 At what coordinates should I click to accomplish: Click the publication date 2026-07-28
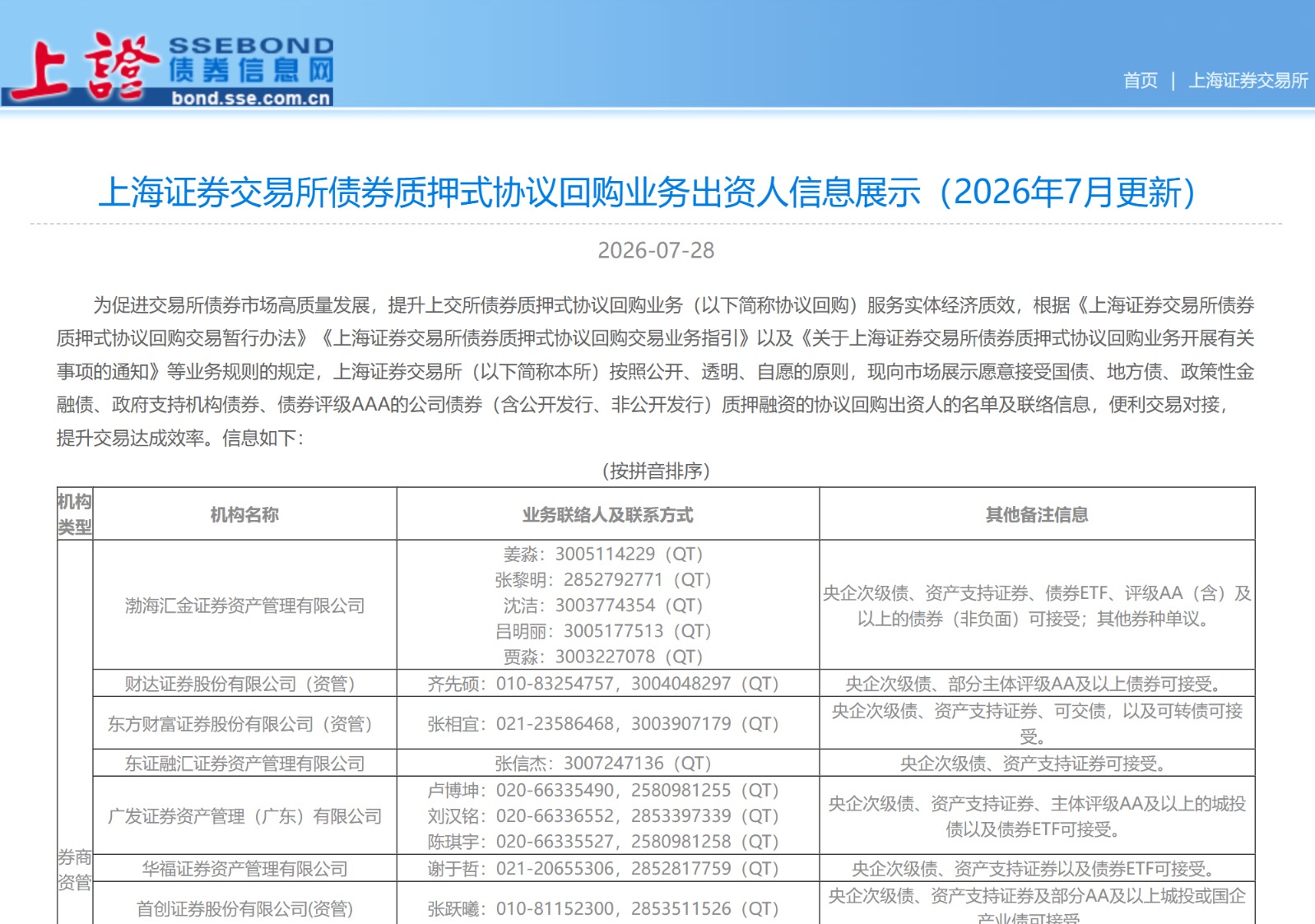(x=656, y=250)
